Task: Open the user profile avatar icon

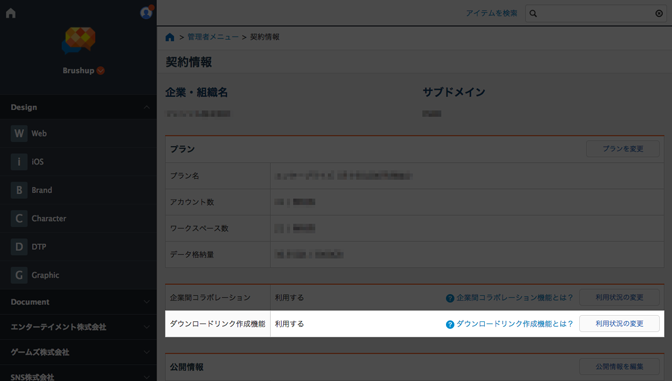Action: [146, 13]
